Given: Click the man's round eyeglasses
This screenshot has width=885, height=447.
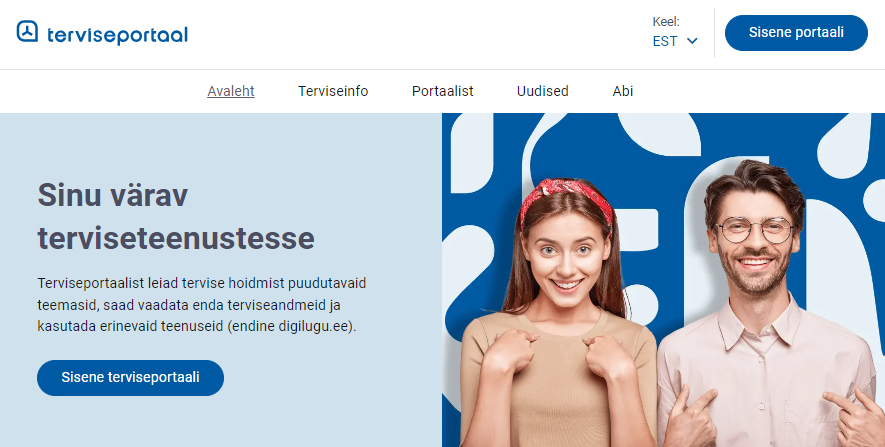Looking at the screenshot, I should click(x=755, y=230).
